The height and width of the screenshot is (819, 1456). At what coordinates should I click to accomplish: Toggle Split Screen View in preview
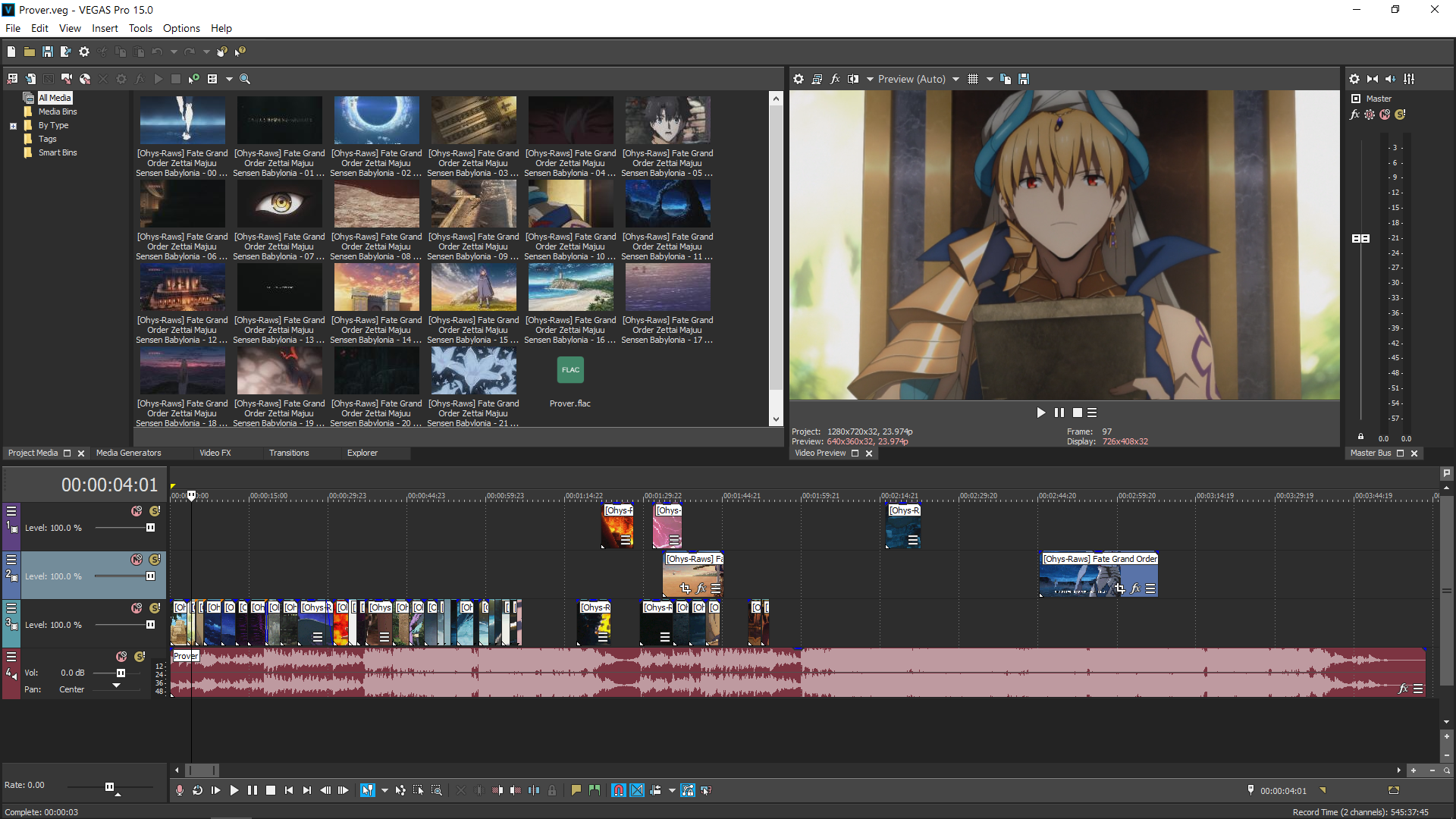pyautogui.click(x=853, y=79)
